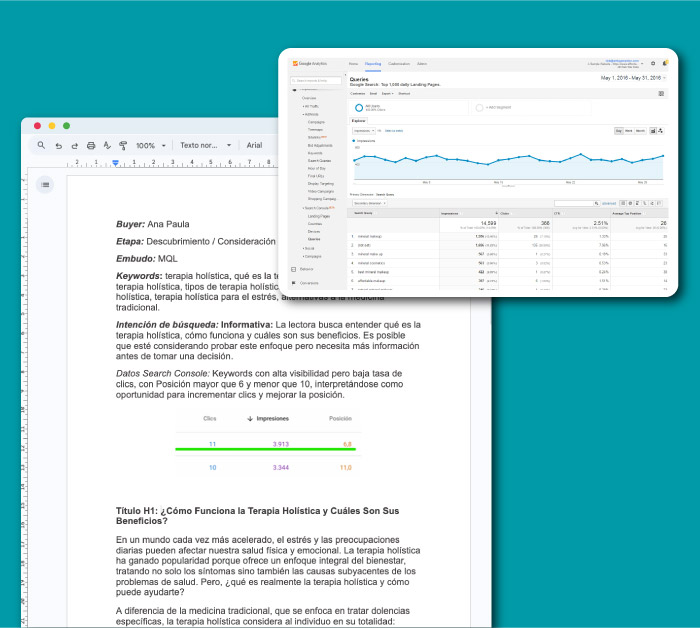
Task: Open Analytics settings gear icon
Action: pyautogui.click(x=653, y=63)
